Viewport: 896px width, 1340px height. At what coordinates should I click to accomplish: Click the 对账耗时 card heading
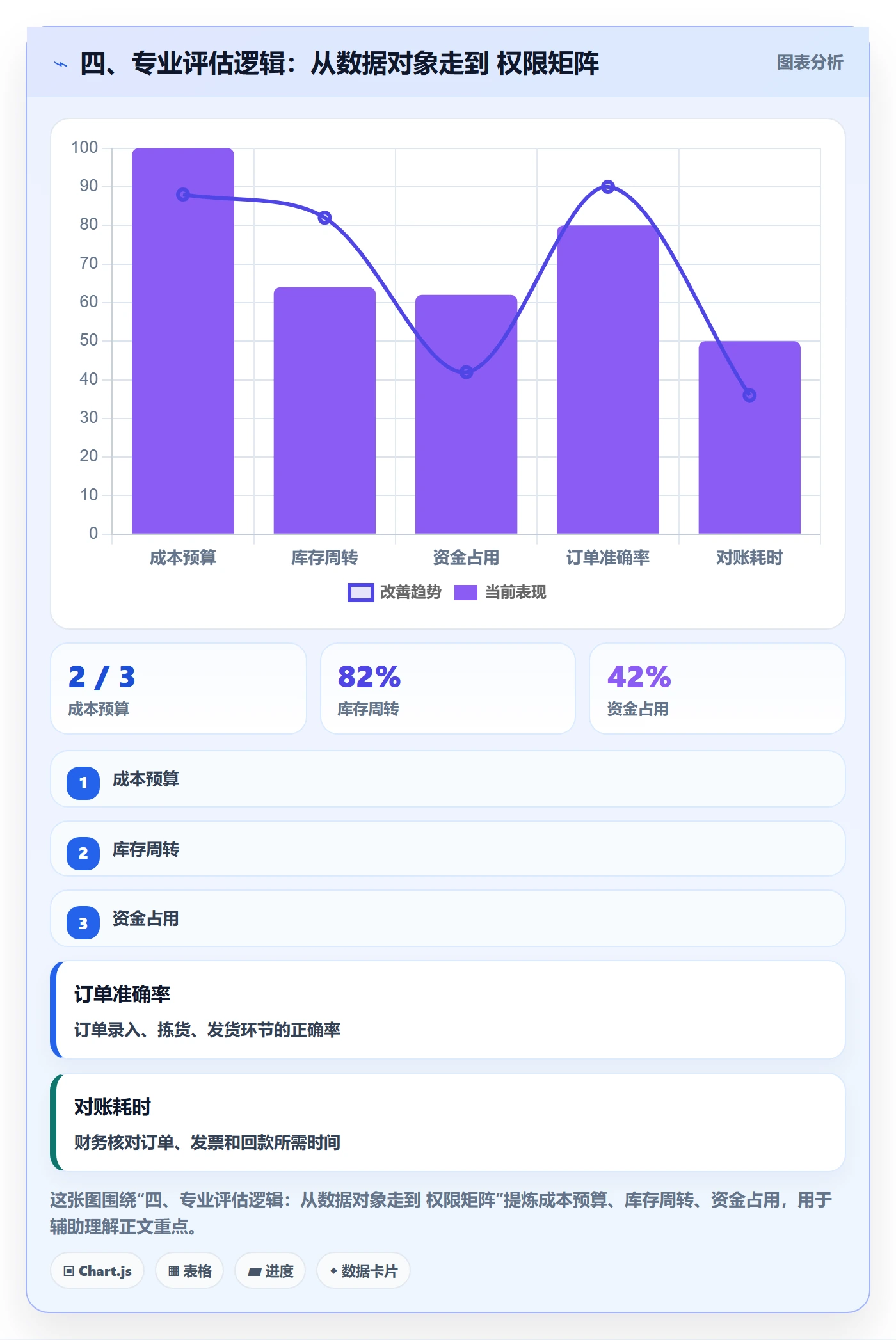click(113, 1107)
